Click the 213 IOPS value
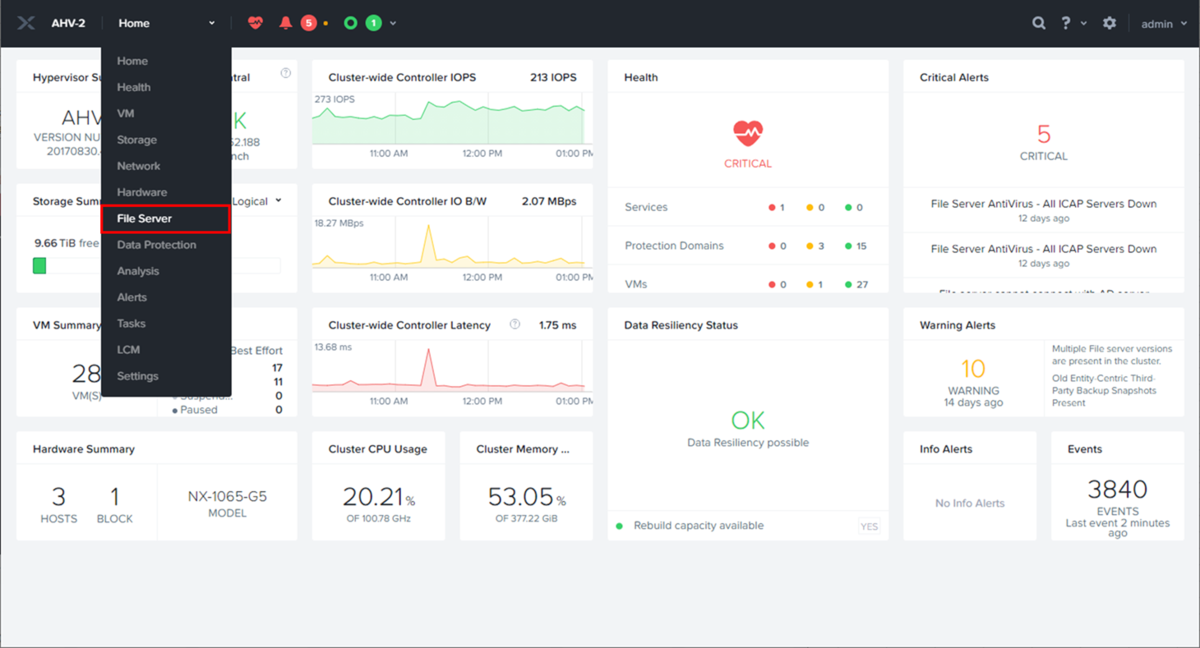 coord(553,77)
